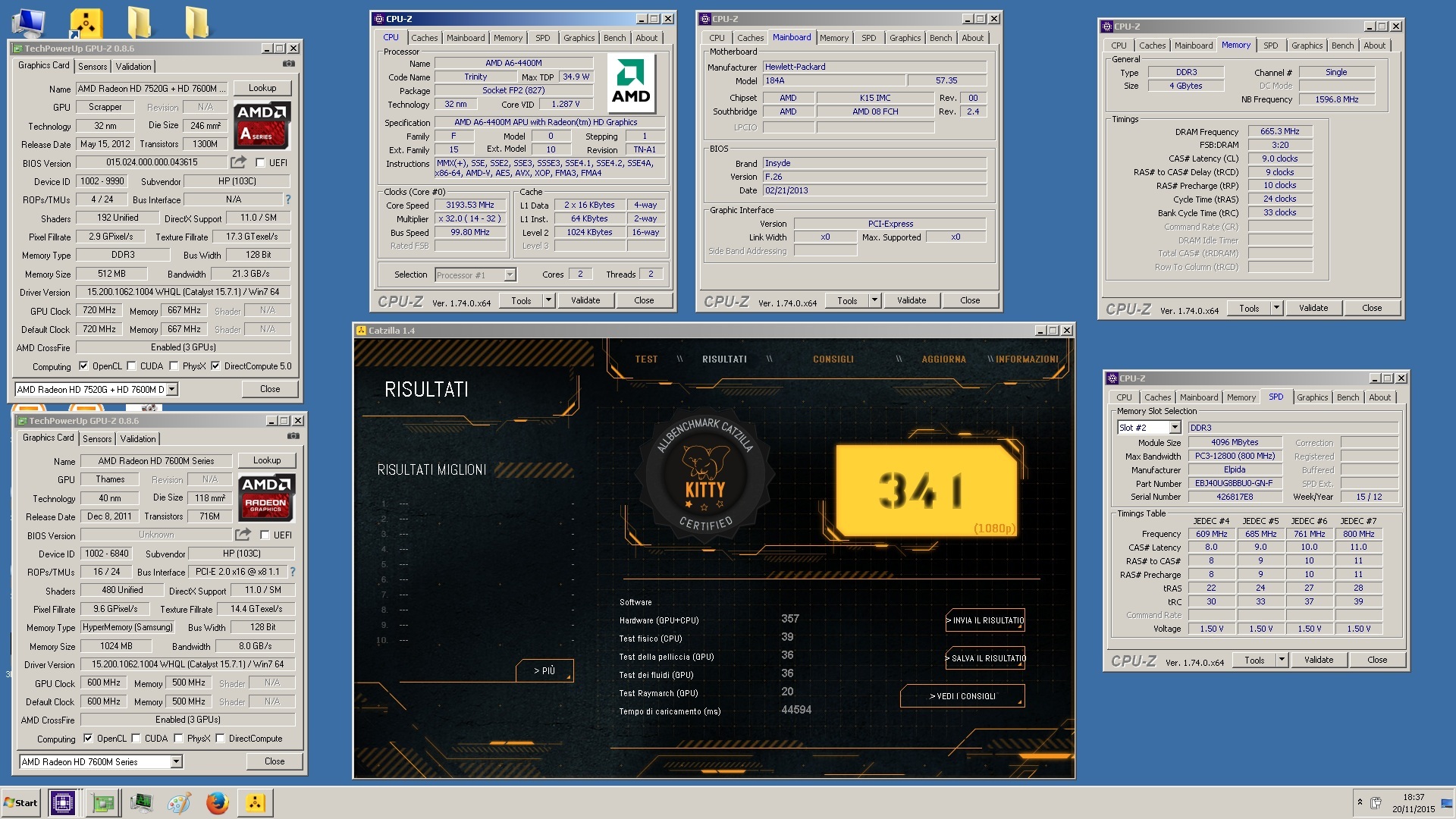The image size is (1456, 819).
Task: Click AMD Radeon Graphics logo in bottom GPU-Z
Action: tap(266, 497)
